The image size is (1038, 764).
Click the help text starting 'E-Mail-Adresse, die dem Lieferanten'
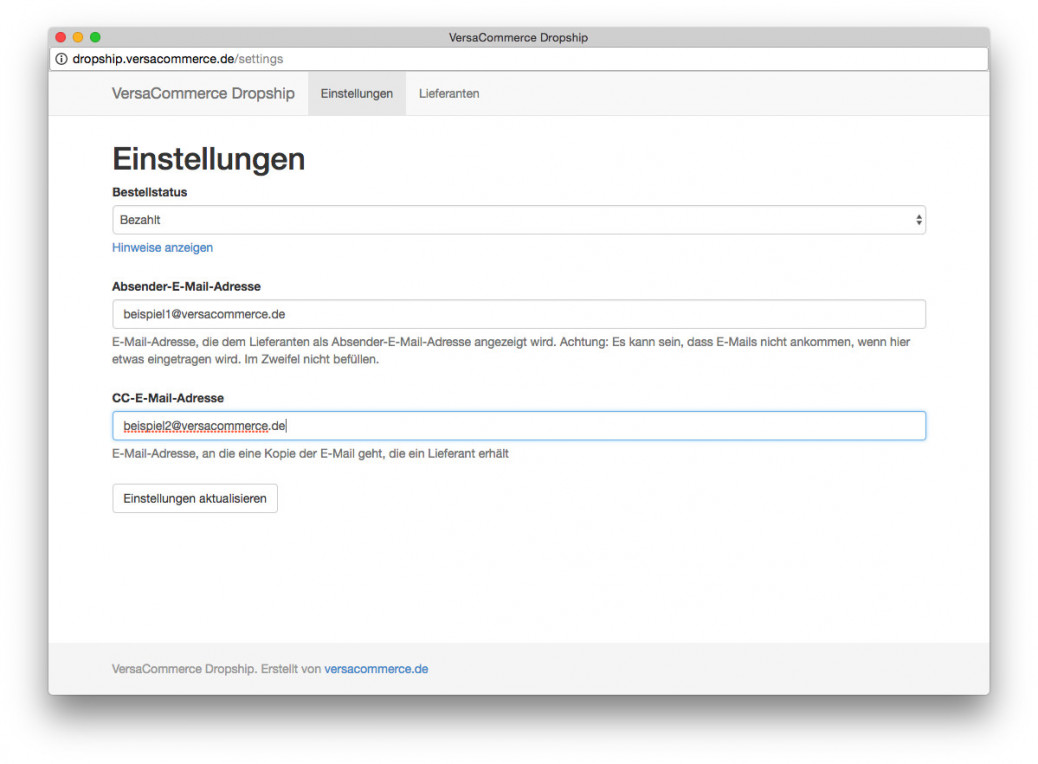tap(511, 350)
